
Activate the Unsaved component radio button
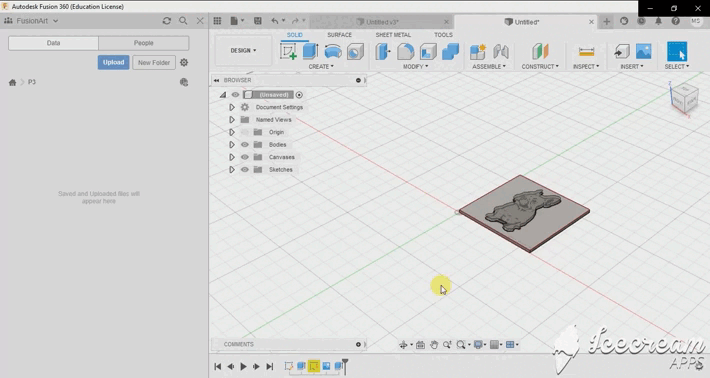pyautogui.click(x=299, y=95)
